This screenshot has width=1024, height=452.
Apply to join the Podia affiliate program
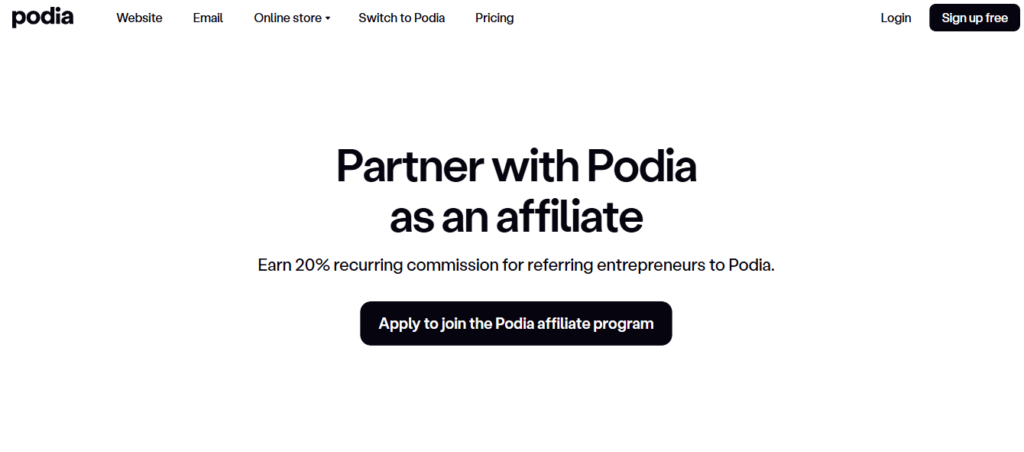516,323
